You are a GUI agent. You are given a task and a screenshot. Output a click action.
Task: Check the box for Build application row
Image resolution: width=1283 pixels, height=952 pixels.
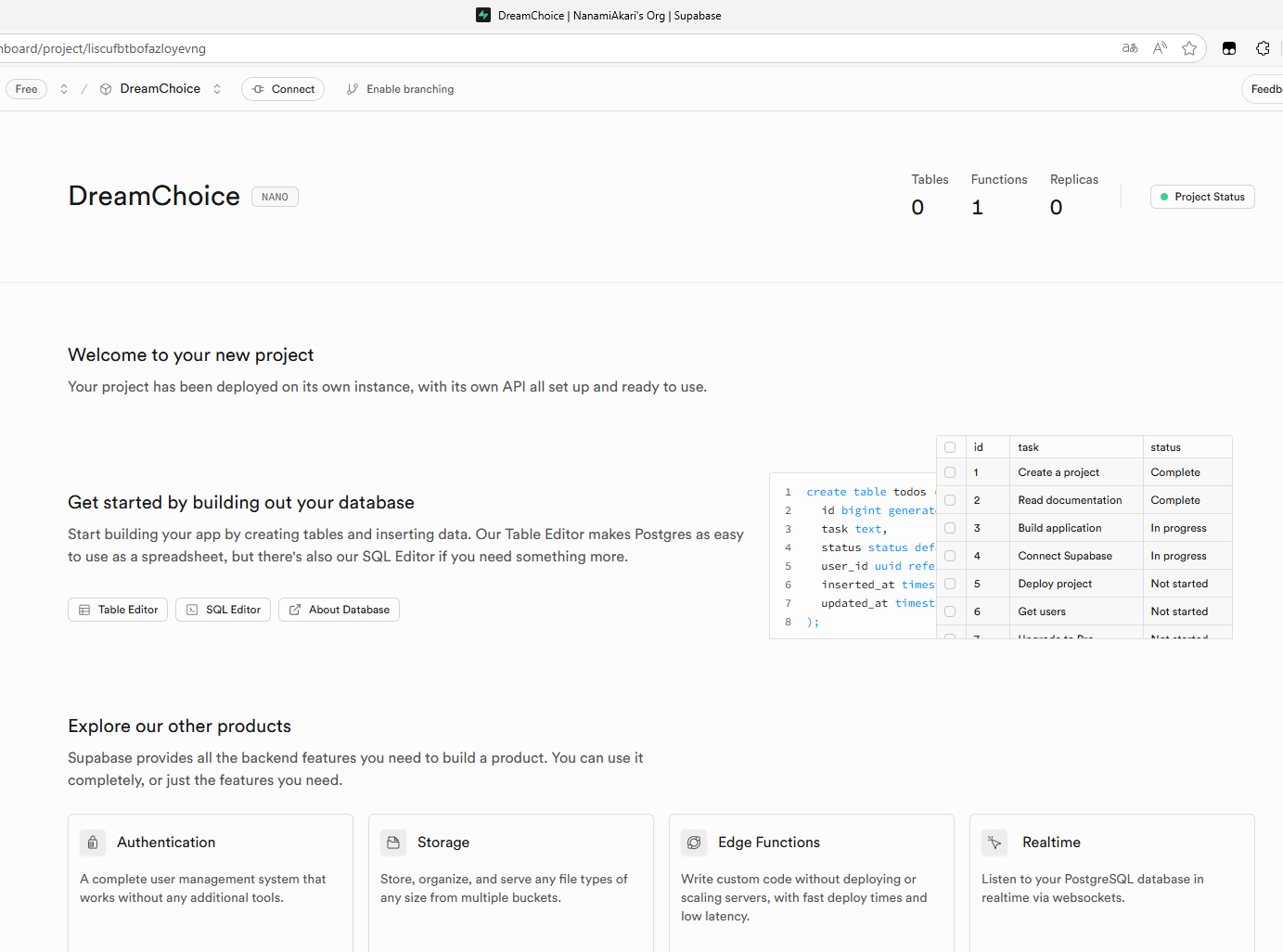tap(950, 528)
